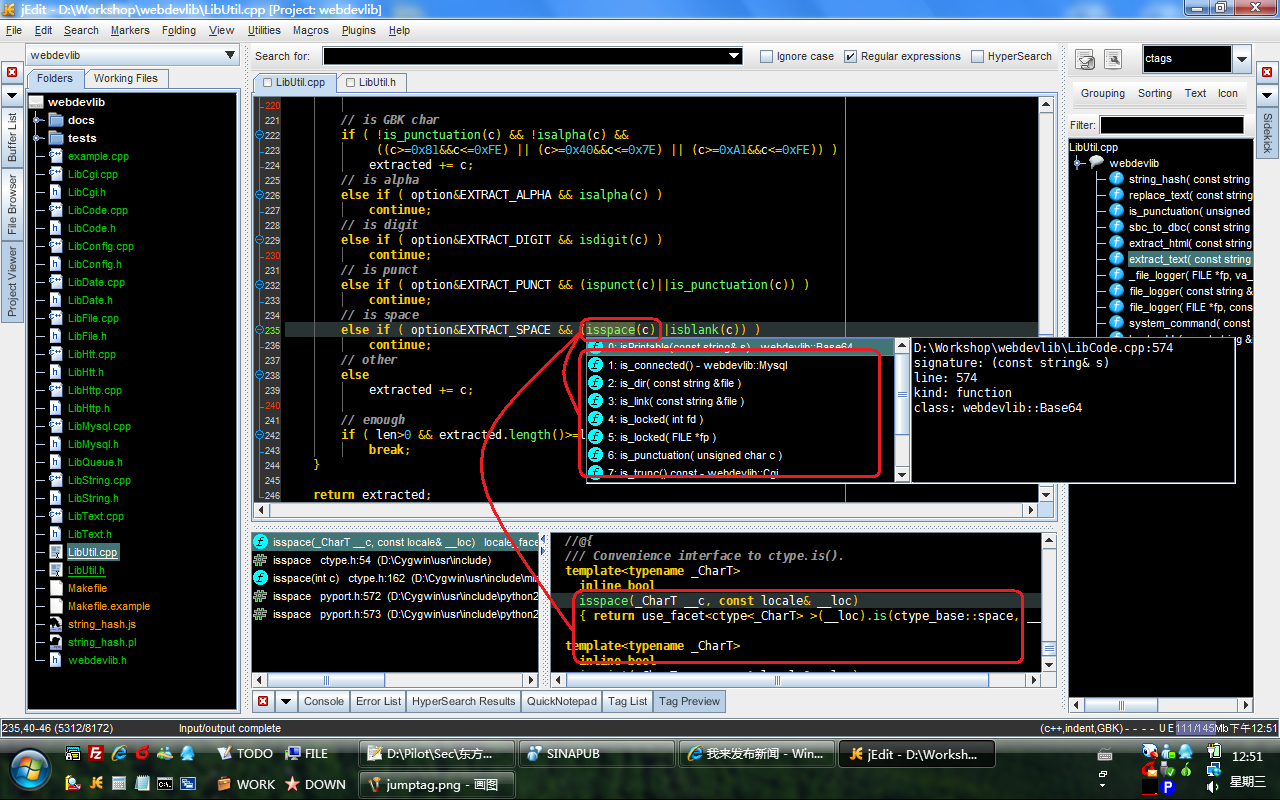Open the Markers menu
The height and width of the screenshot is (800, 1280).
[x=130, y=30]
